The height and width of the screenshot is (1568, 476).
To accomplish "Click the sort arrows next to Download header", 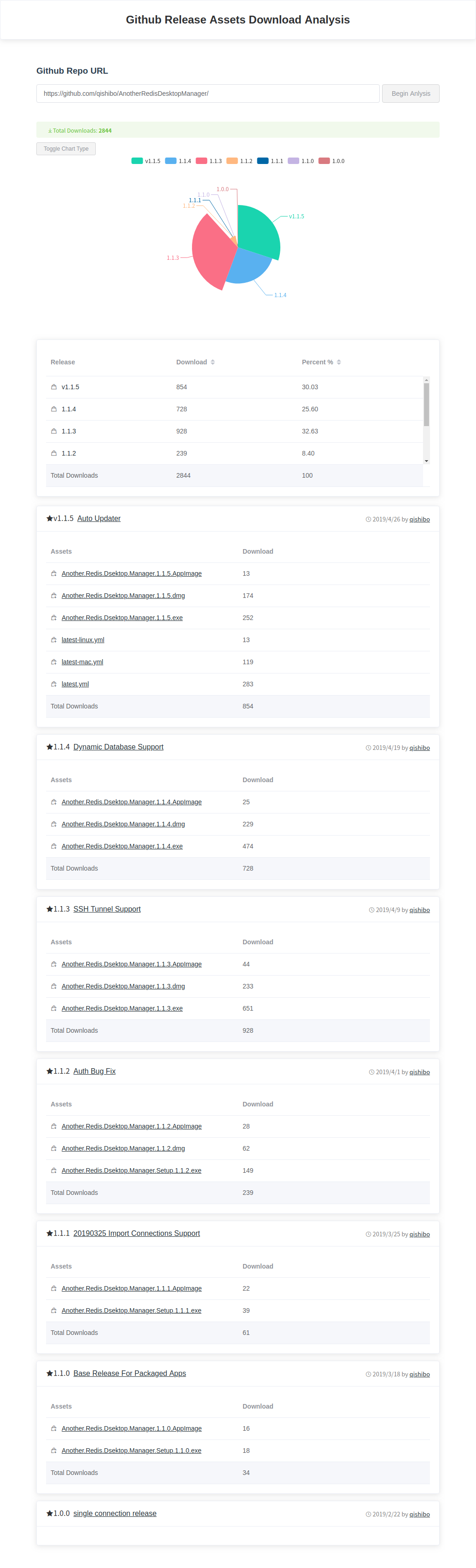I will point(212,362).
